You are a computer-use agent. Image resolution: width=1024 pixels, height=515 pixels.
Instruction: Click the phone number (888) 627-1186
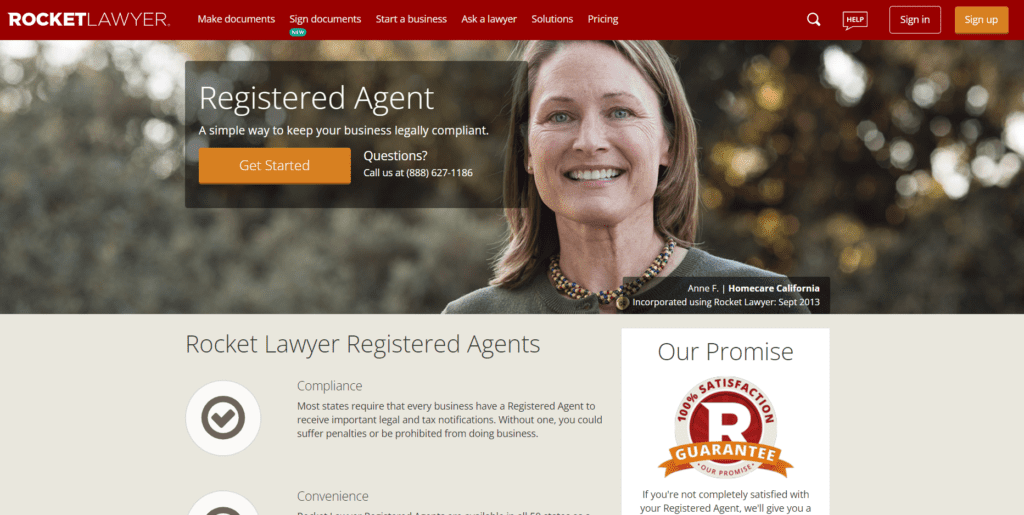(x=440, y=173)
